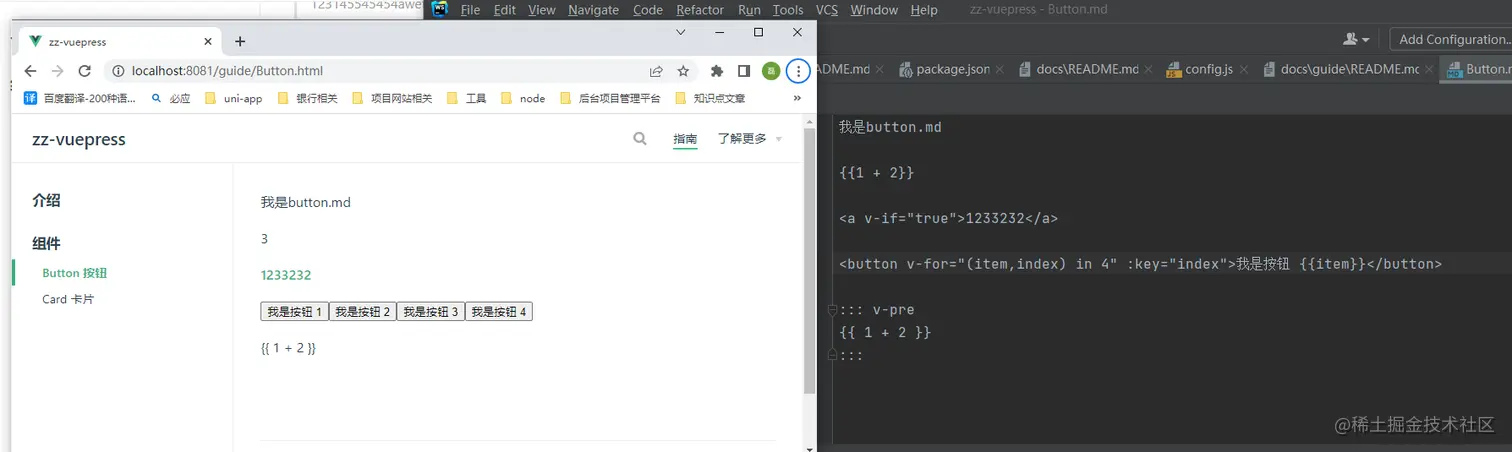This screenshot has width=1512, height=452.
Task: Open Code With Me user dropdown
Action: (x=1357, y=39)
